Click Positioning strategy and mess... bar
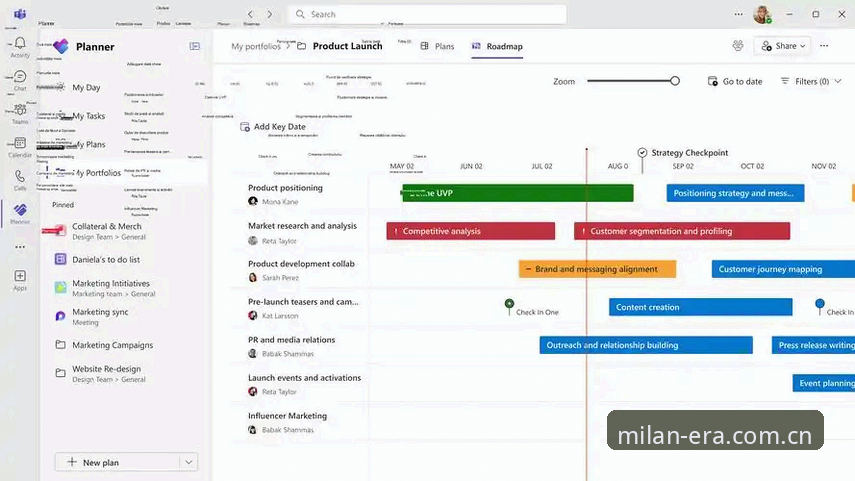The height and width of the screenshot is (481, 855). click(x=735, y=193)
